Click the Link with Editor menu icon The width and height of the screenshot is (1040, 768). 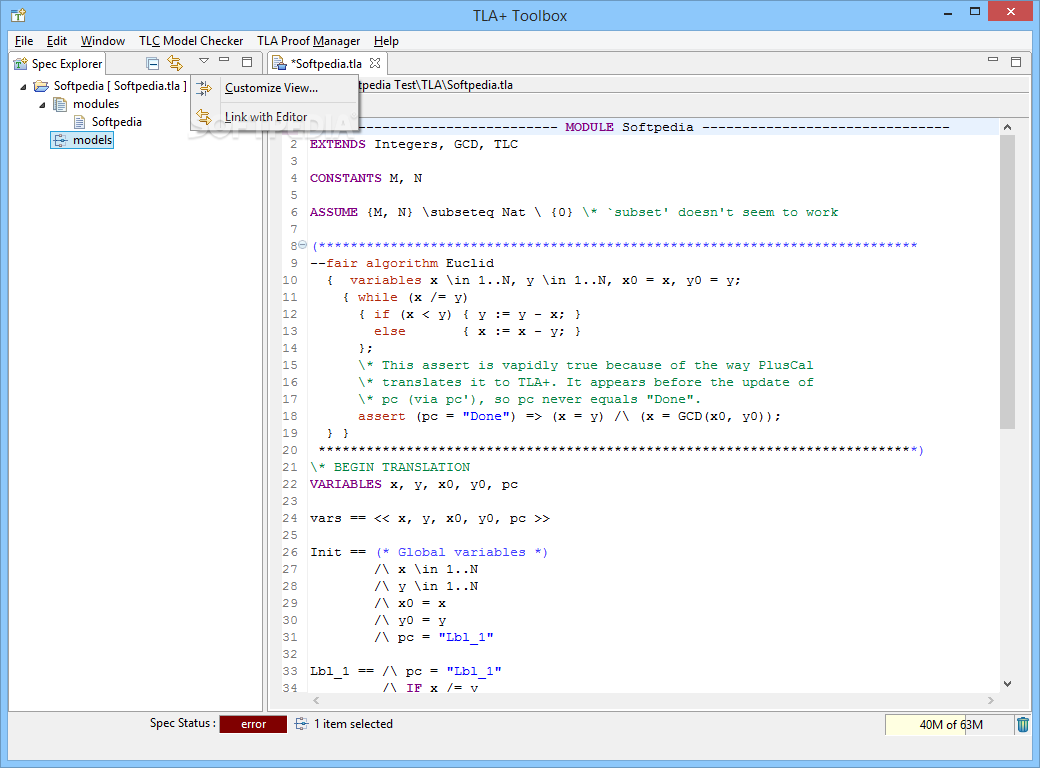204,117
